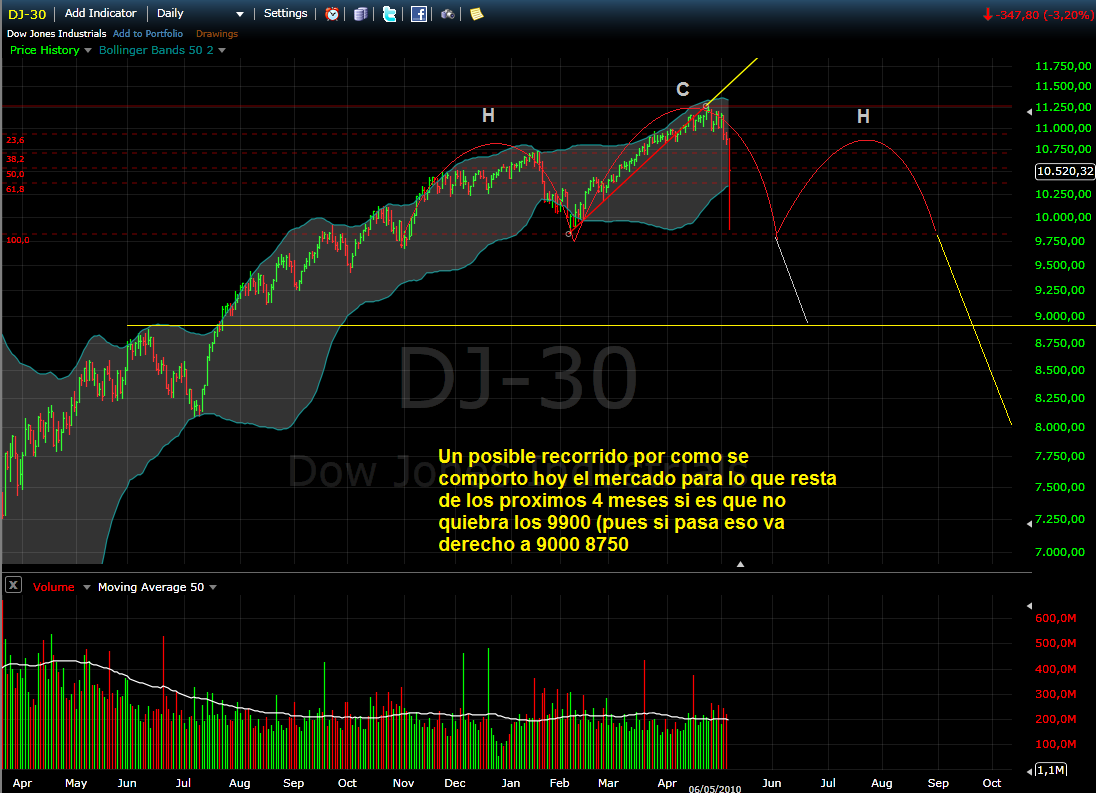Click the database stack icon in toolbar
The image size is (1096, 793).
(361, 14)
